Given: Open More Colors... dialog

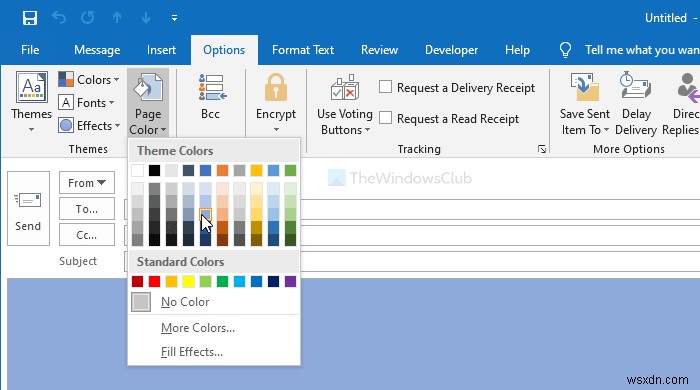Looking at the screenshot, I should click(x=214, y=328).
